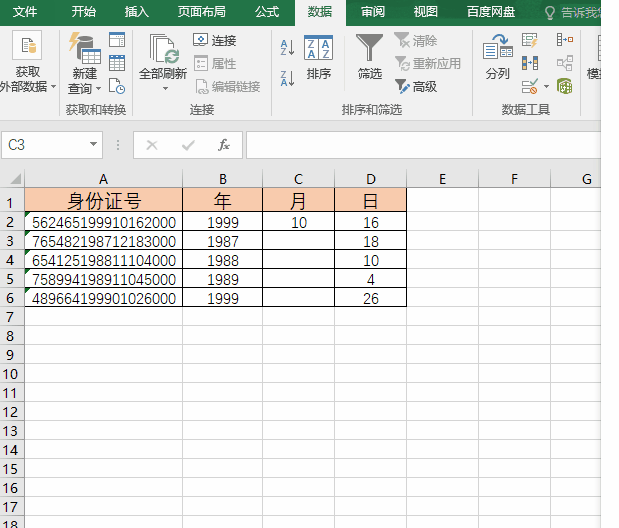Viewport: 619px width, 528px height.
Task: Select the year cell 1989
Action: tap(223, 279)
